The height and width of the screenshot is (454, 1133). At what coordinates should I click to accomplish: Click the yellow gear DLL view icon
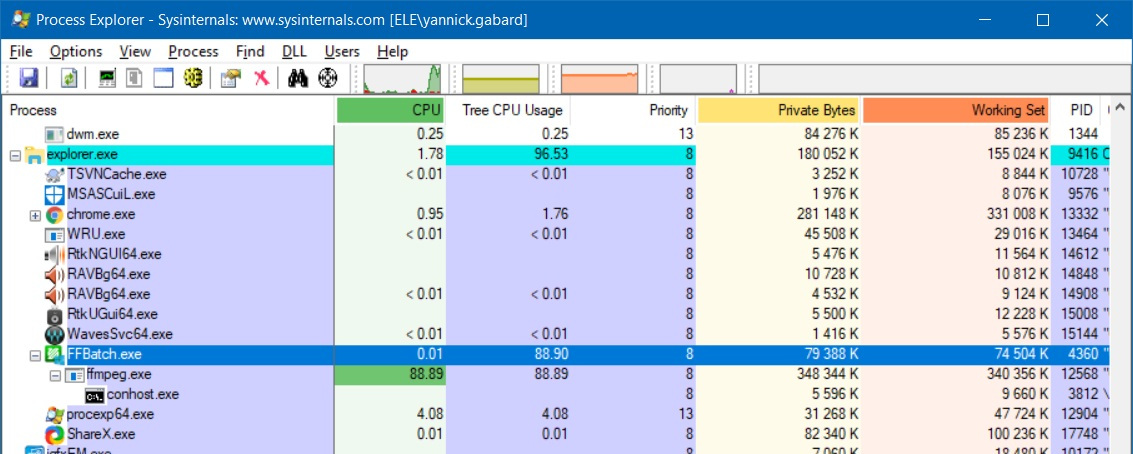pyautogui.click(x=192, y=78)
